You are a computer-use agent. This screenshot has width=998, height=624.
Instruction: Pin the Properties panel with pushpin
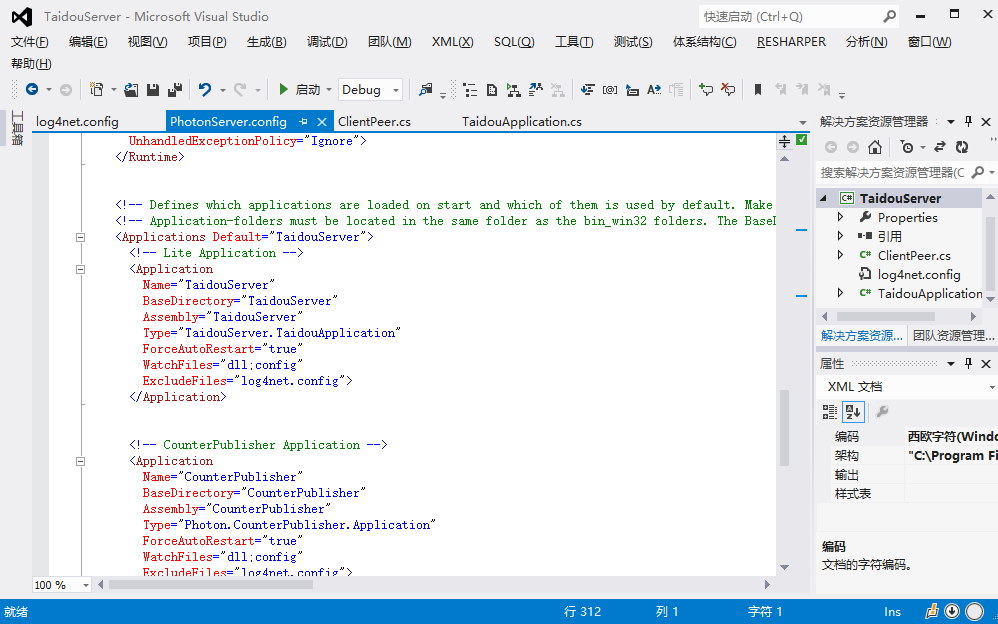(x=968, y=363)
